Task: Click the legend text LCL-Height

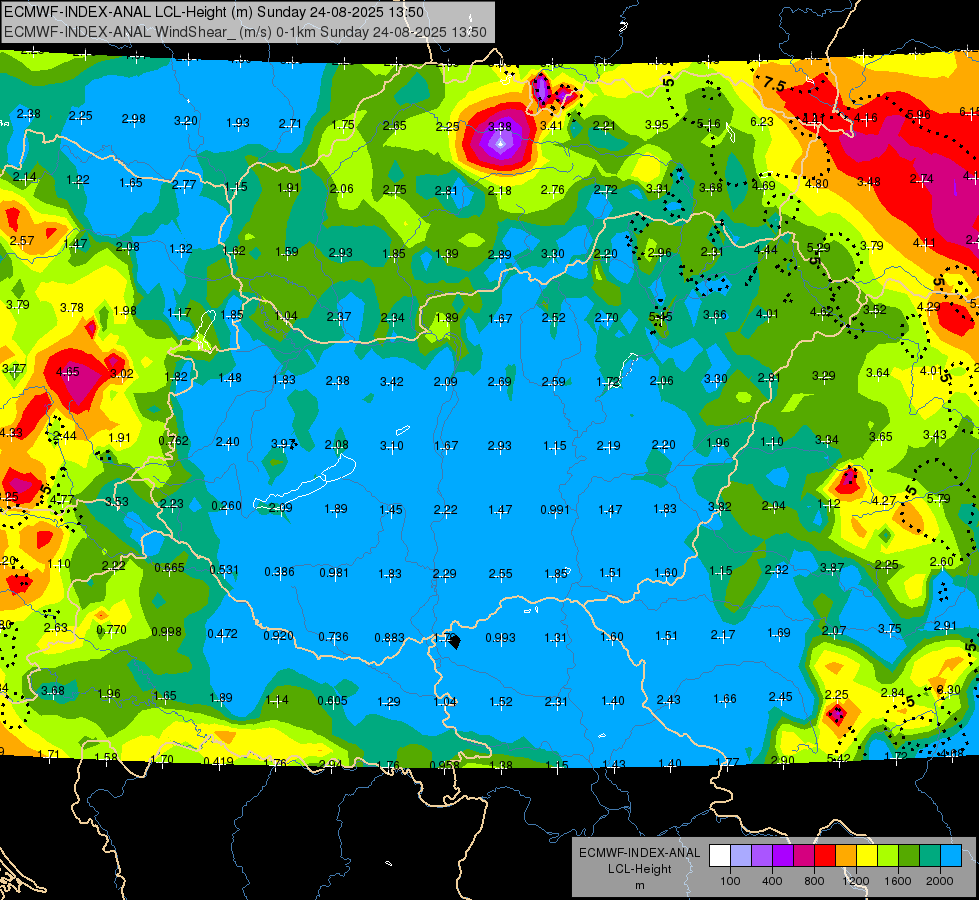Action: [639, 869]
